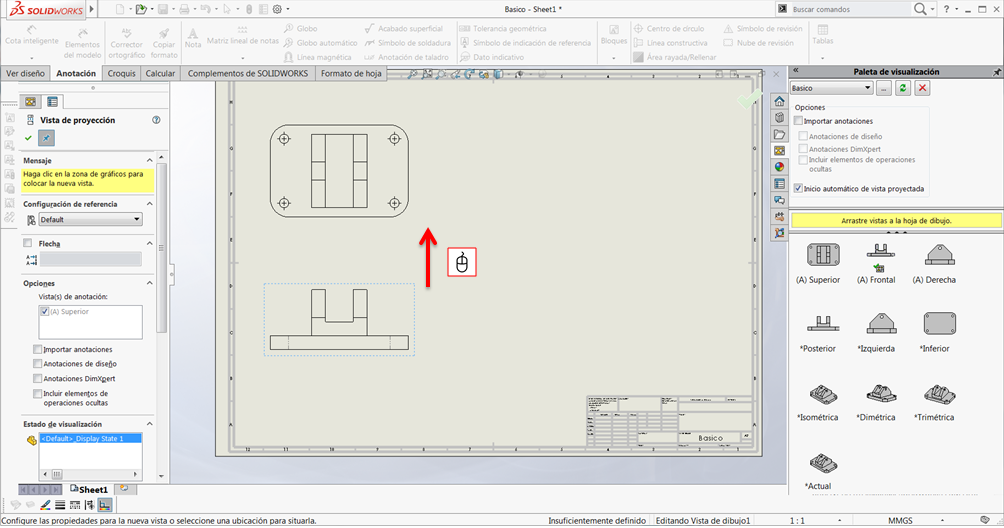The height and width of the screenshot is (528, 1004).
Task: Confirm projection view with green checkmark
Action: click(x=28, y=138)
